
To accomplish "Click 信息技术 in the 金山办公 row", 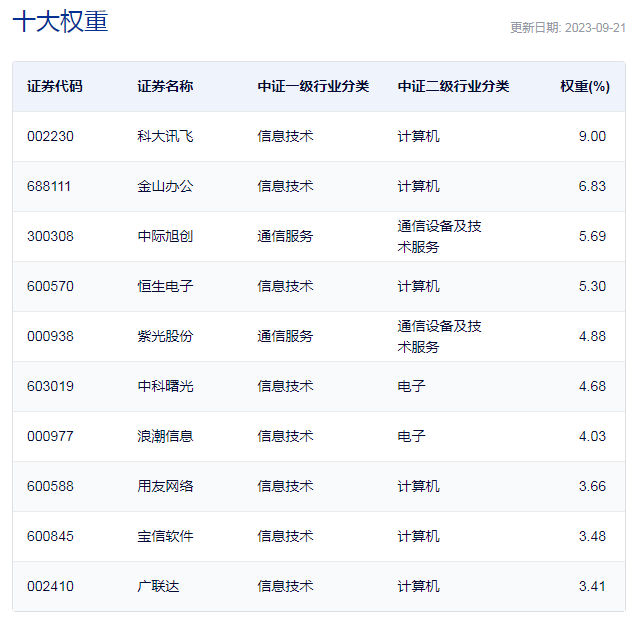I will click(285, 186).
